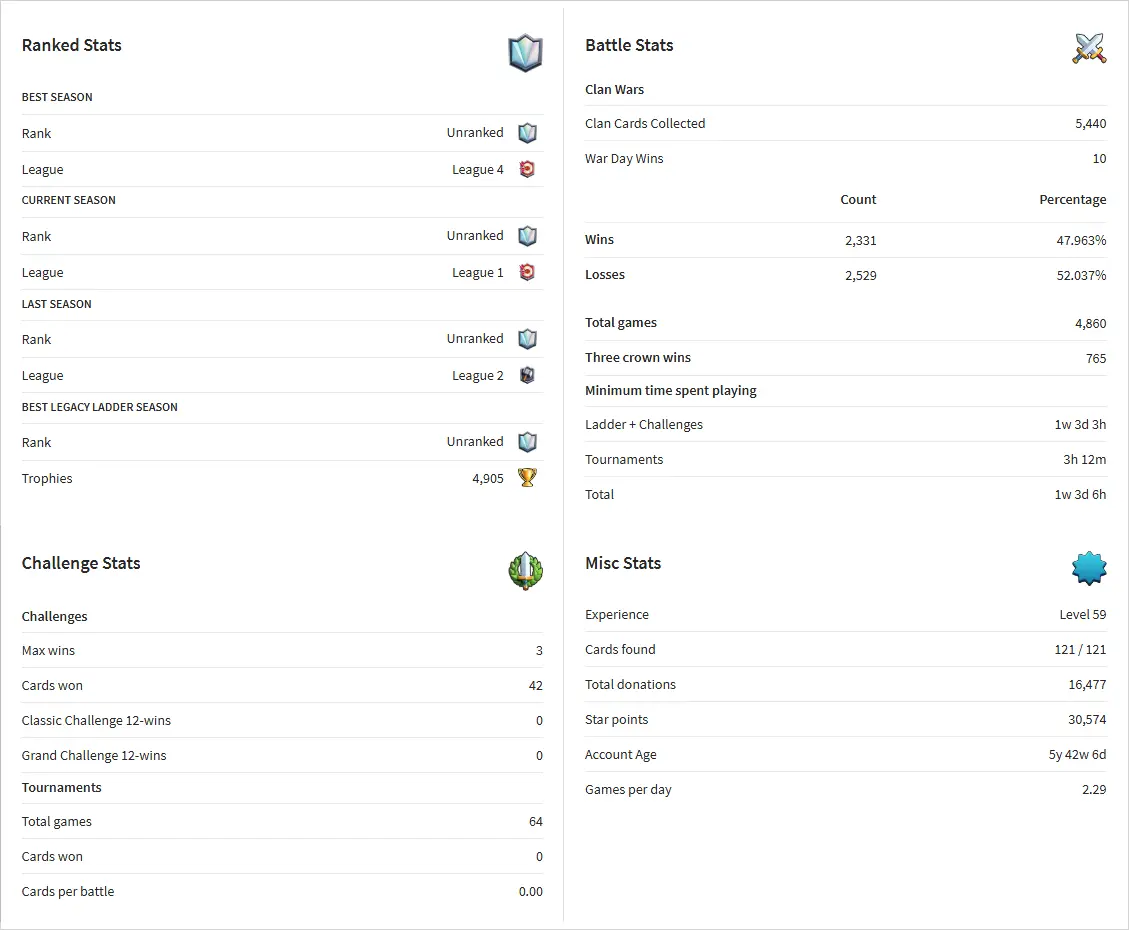Click the Grand Challenge 12-wins label
Image resolution: width=1129 pixels, height=930 pixels.
pyautogui.click(x=94, y=756)
